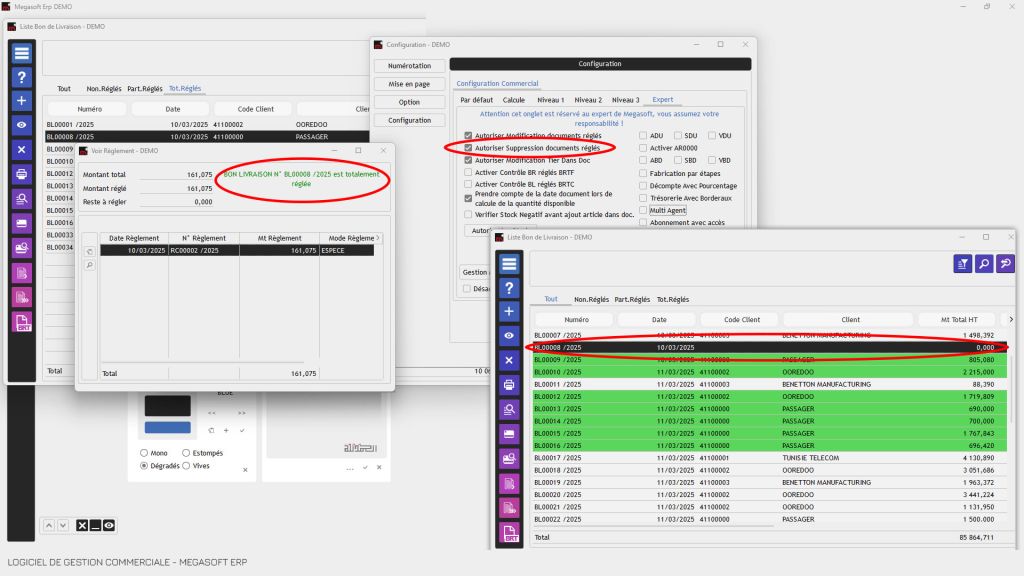Sort by Code Client header in right window
The image size is (1024, 576).
click(742, 319)
